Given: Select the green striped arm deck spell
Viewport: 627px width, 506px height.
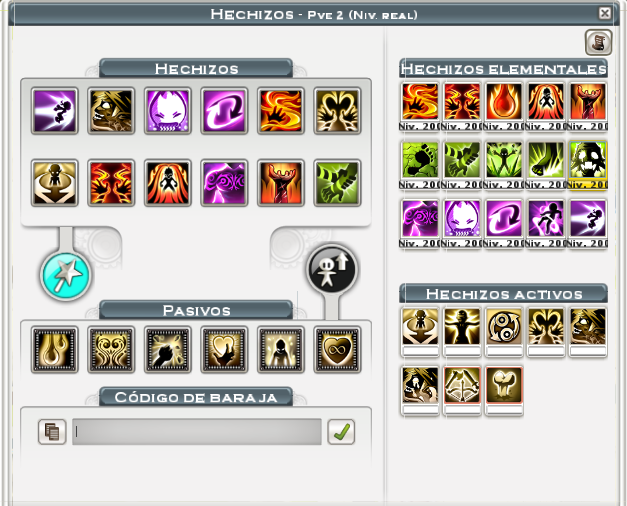Looking at the screenshot, I should 337,183.
